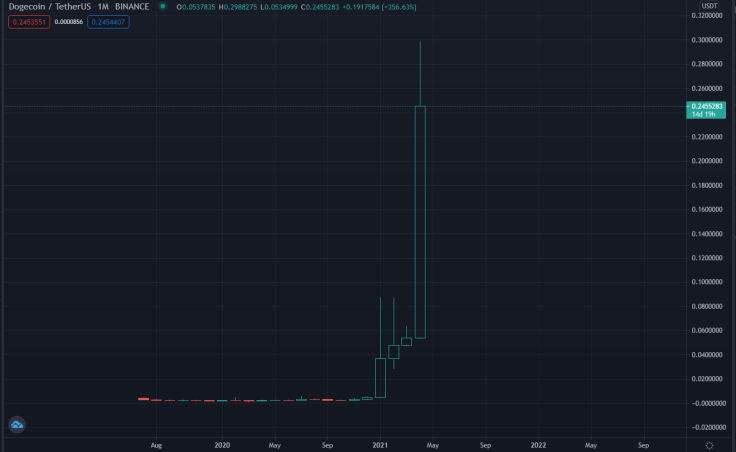The height and width of the screenshot is (452, 736).
Task: Open the chart settings gear icon
Action: coord(709,445)
